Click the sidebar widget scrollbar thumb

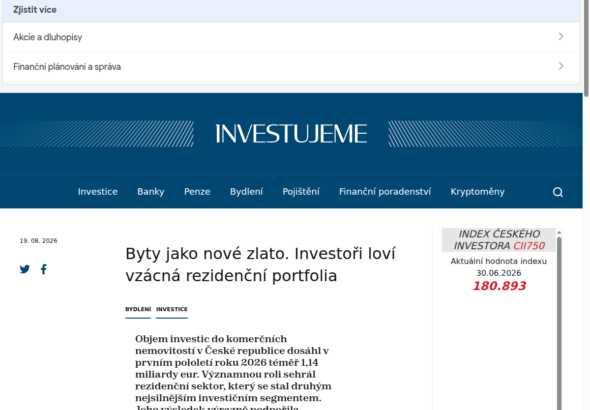point(559,323)
